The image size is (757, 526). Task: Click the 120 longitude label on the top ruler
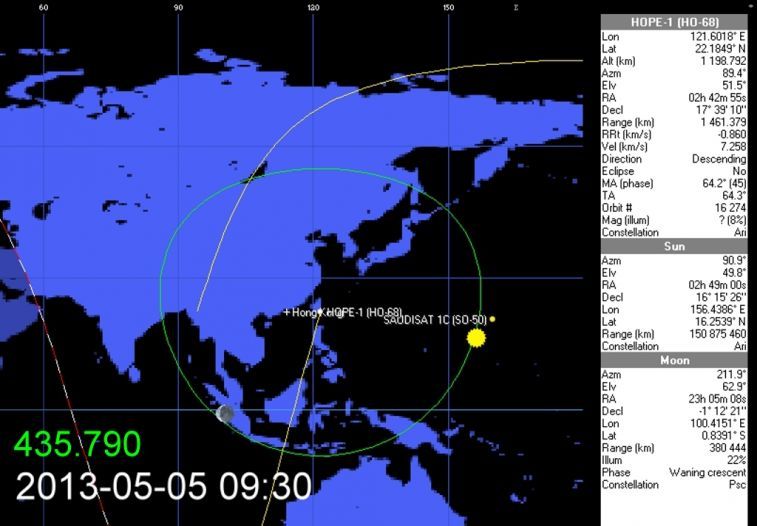click(x=313, y=7)
